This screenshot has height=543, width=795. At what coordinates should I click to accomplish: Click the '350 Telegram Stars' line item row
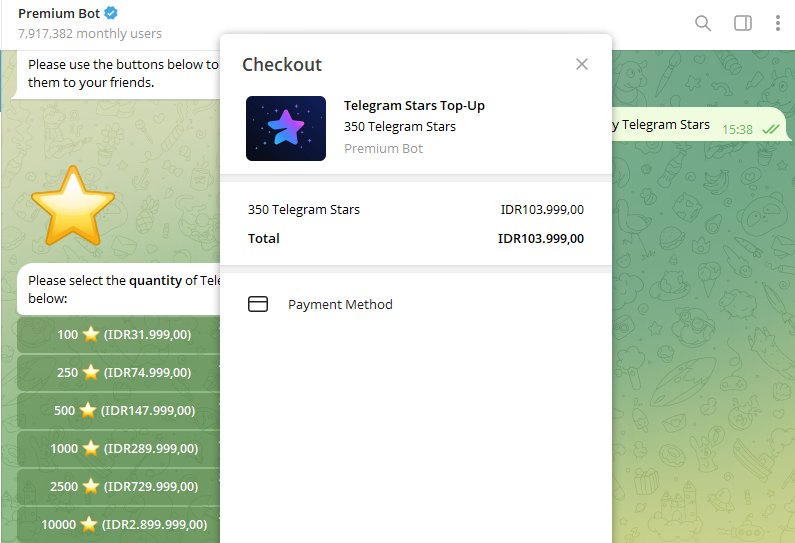pos(416,209)
